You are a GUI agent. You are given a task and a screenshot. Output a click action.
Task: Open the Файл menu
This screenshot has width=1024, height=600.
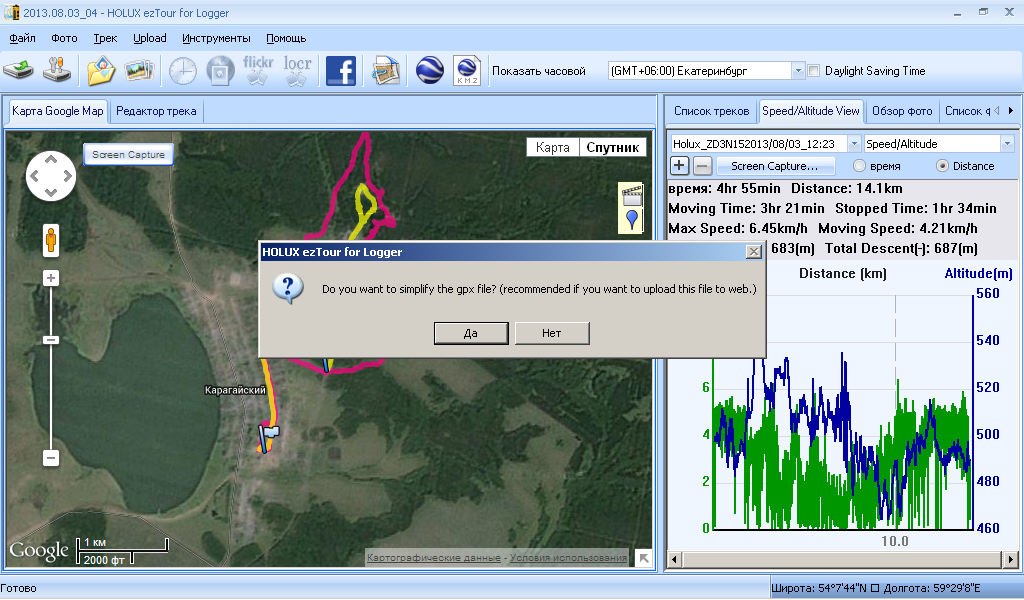22,38
